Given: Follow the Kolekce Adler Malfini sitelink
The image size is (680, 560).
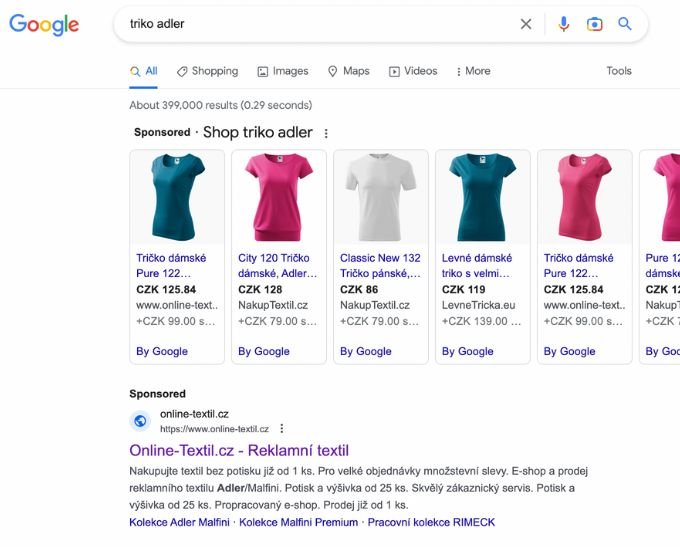Looking at the screenshot, I should pyautogui.click(x=179, y=522).
